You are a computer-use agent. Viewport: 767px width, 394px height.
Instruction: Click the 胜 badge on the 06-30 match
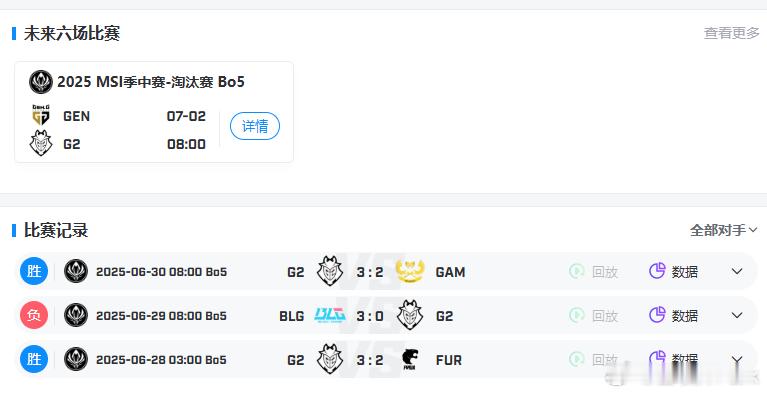click(x=34, y=271)
